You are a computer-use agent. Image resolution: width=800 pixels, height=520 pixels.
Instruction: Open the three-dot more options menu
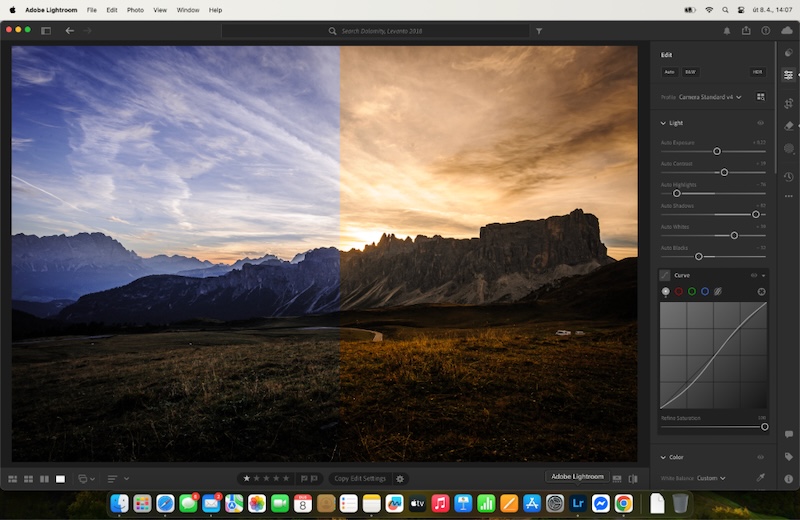point(789,196)
